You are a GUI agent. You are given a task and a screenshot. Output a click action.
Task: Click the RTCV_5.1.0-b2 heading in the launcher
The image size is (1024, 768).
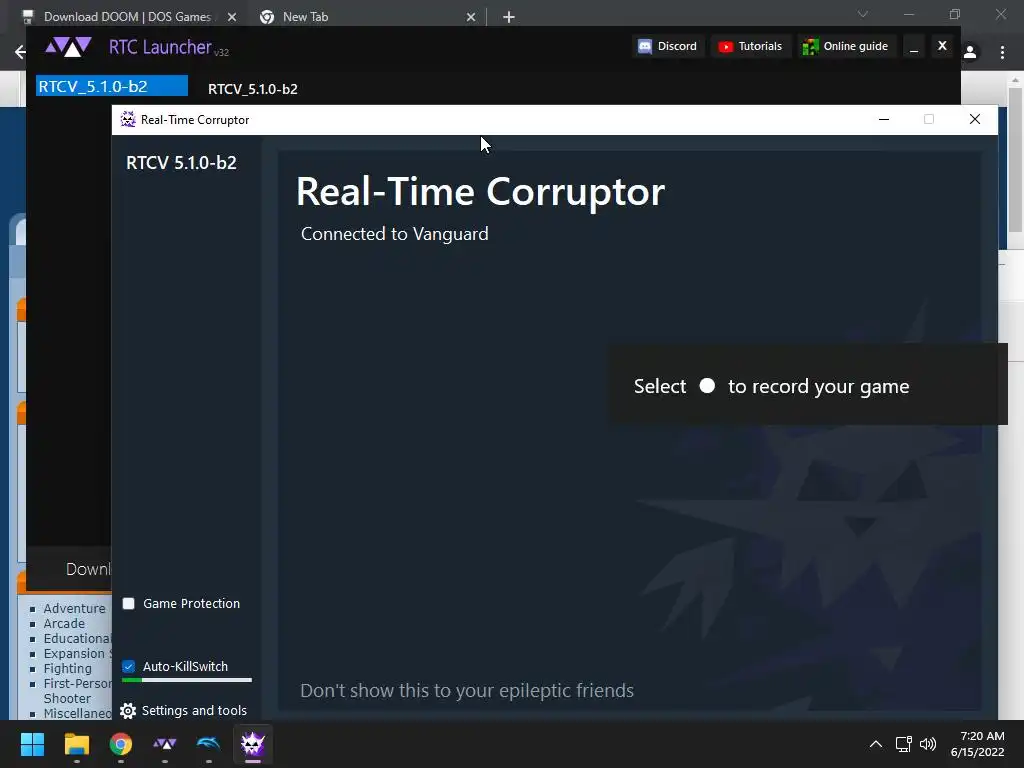tap(253, 89)
